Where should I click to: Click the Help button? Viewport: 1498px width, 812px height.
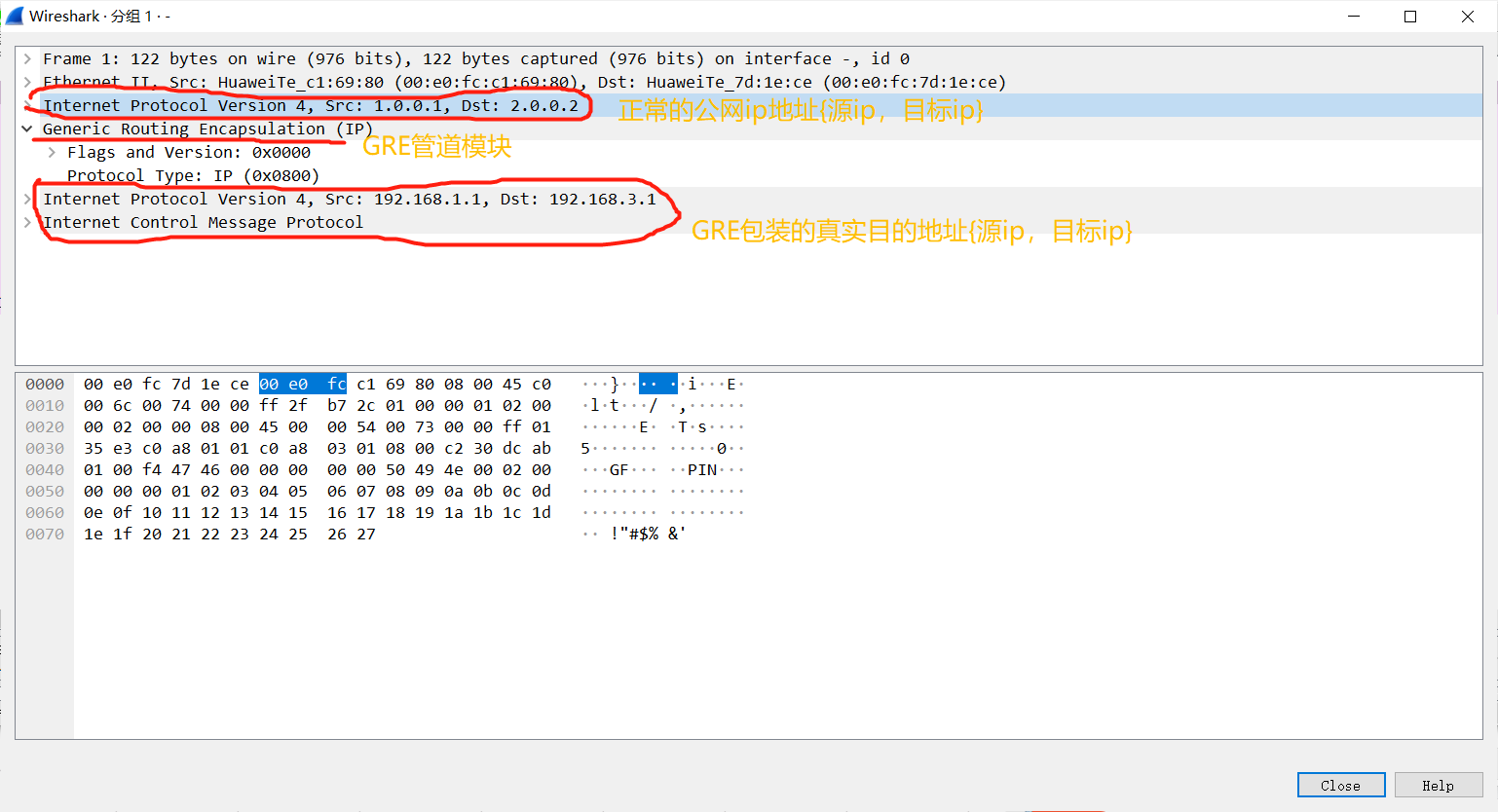pyautogui.click(x=1439, y=785)
